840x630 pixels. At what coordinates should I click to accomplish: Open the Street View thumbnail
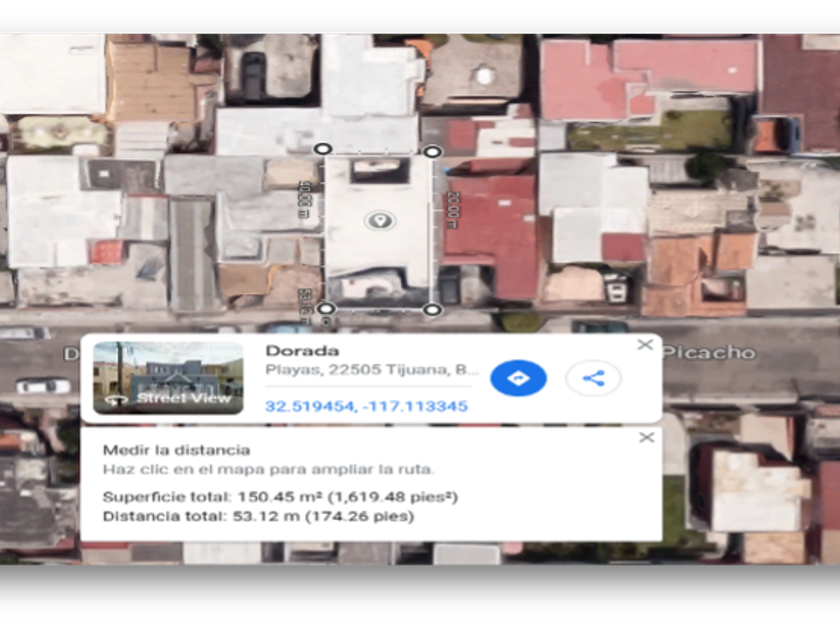(x=168, y=378)
